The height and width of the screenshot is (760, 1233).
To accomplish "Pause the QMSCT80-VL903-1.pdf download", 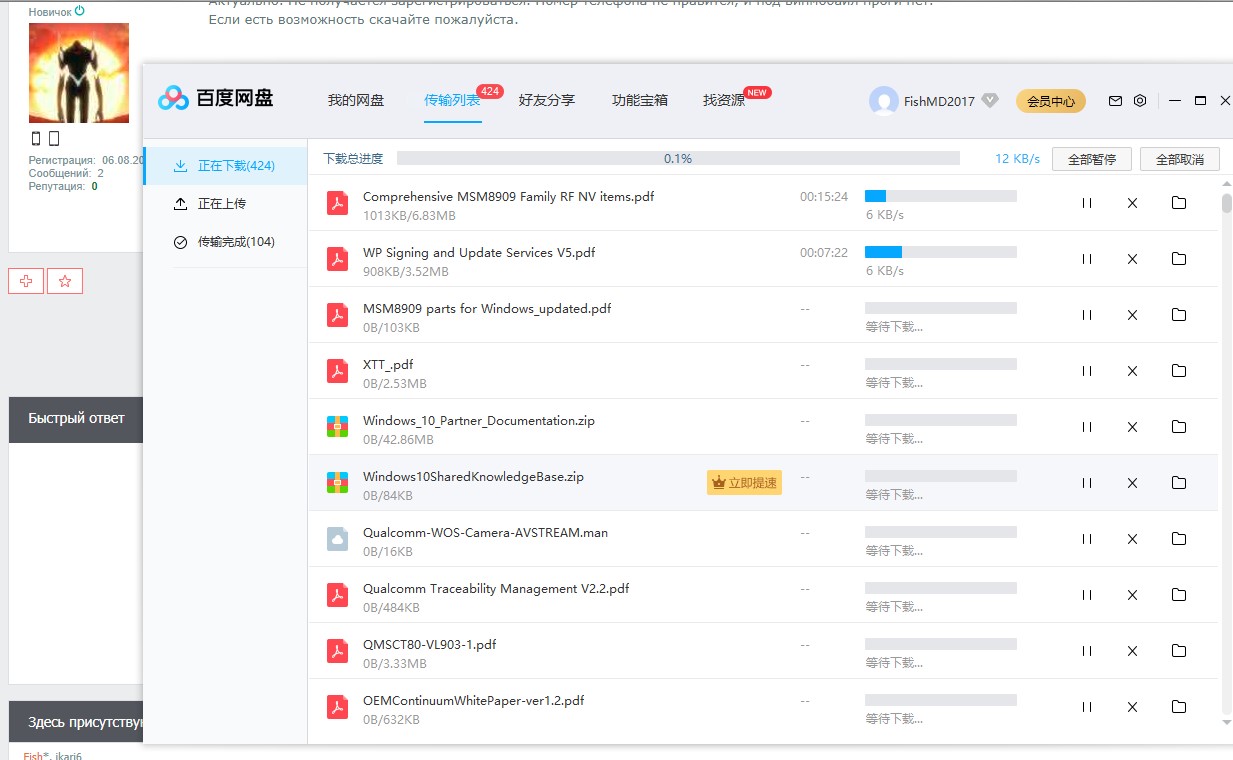I will point(1086,651).
